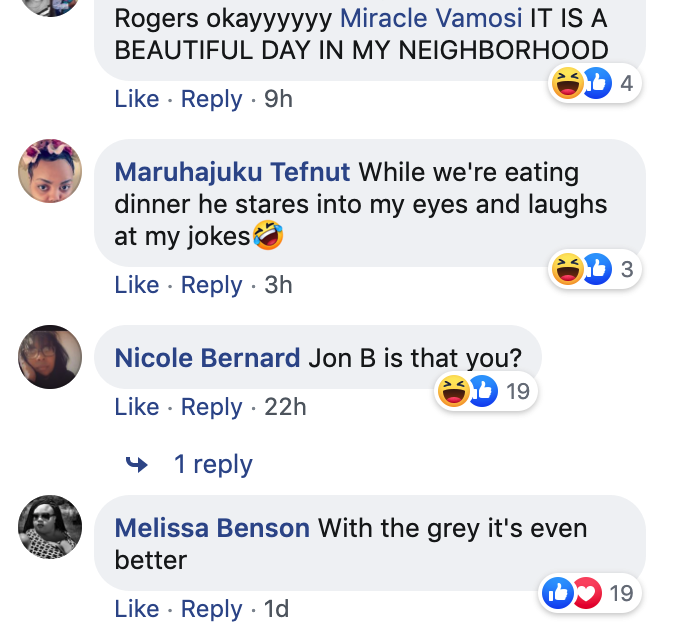
Task: Reply to Nicole Bernard's comment
Action: click(x=211, y=407)
